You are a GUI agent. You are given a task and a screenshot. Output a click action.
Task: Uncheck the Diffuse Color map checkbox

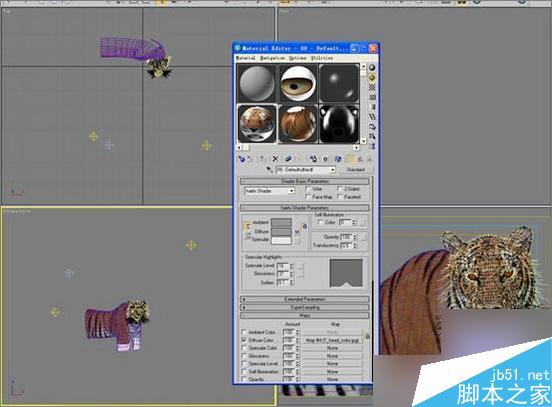[x=244, y=340]
